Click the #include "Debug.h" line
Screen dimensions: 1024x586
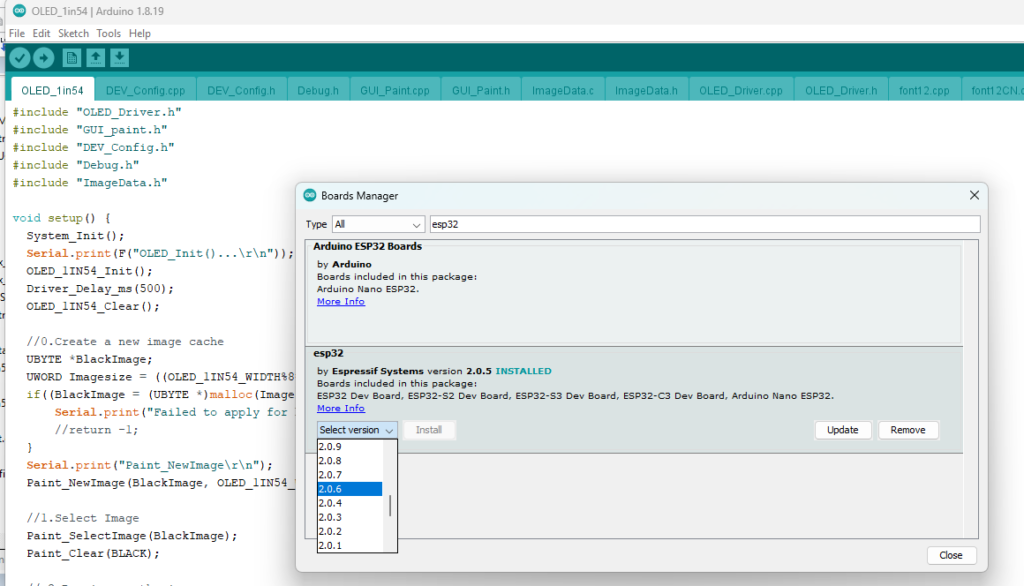tap(76, 165)
